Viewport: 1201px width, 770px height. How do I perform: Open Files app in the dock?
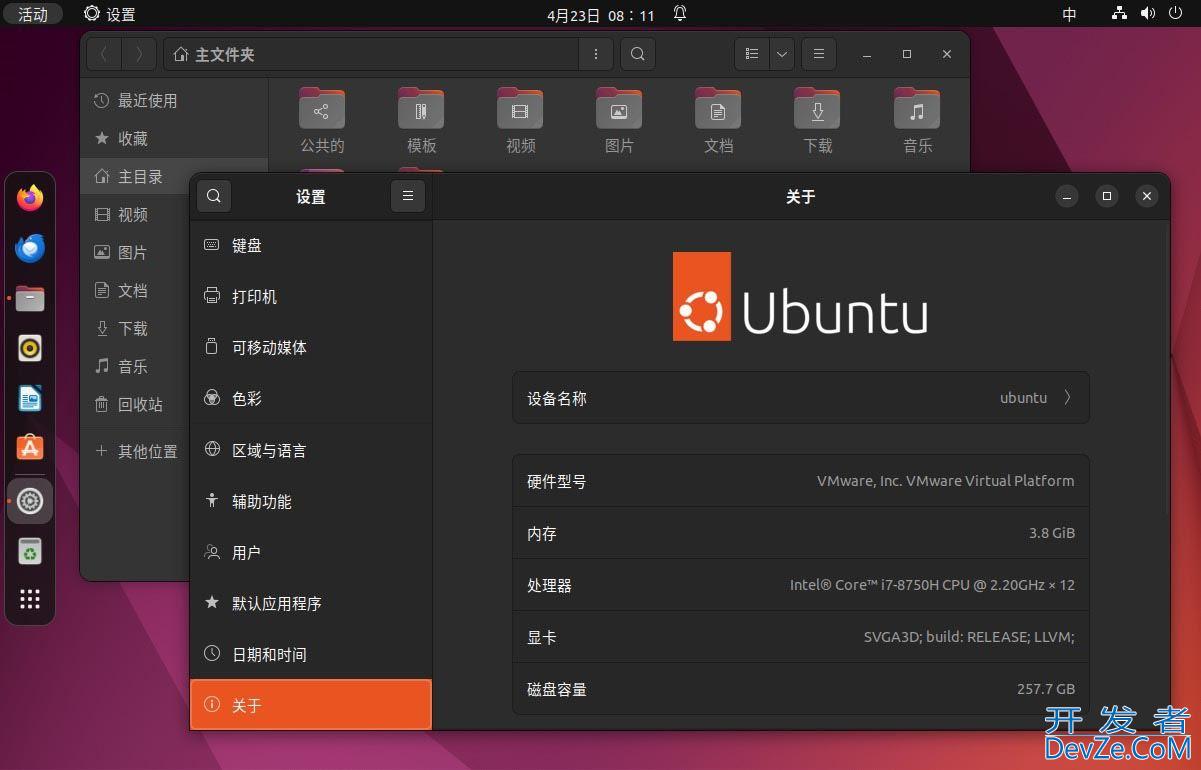click(30, 298)
